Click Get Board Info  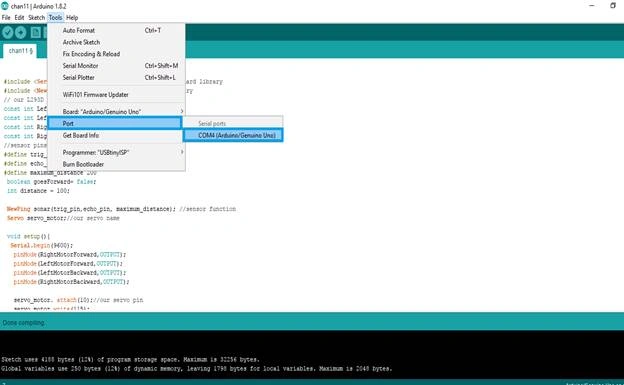pos(116,135)
